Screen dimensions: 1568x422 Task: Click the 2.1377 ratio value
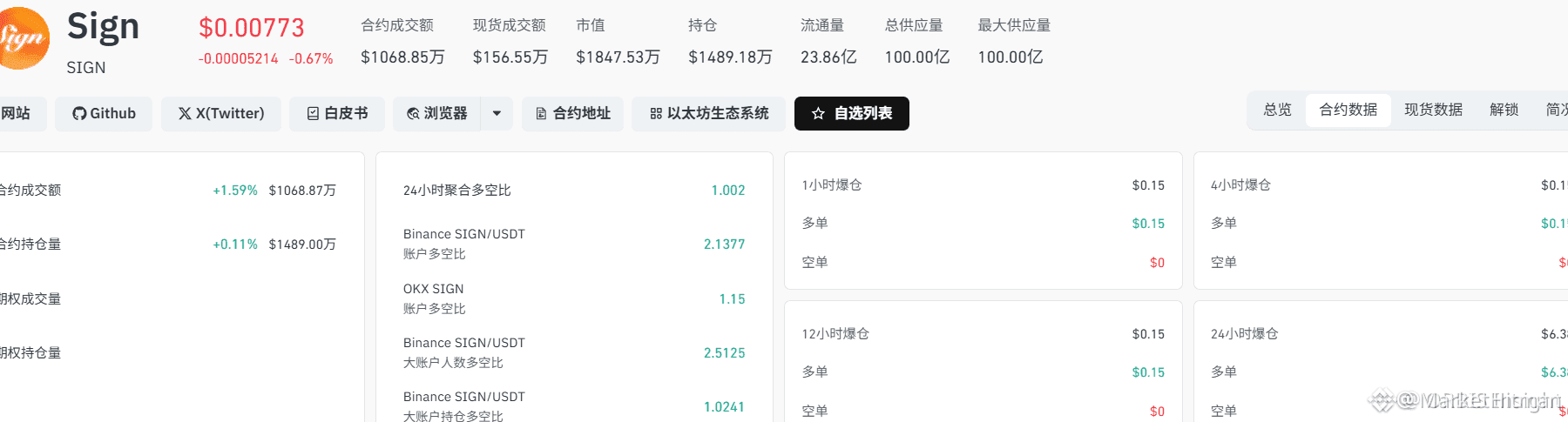tap(725, 244)
